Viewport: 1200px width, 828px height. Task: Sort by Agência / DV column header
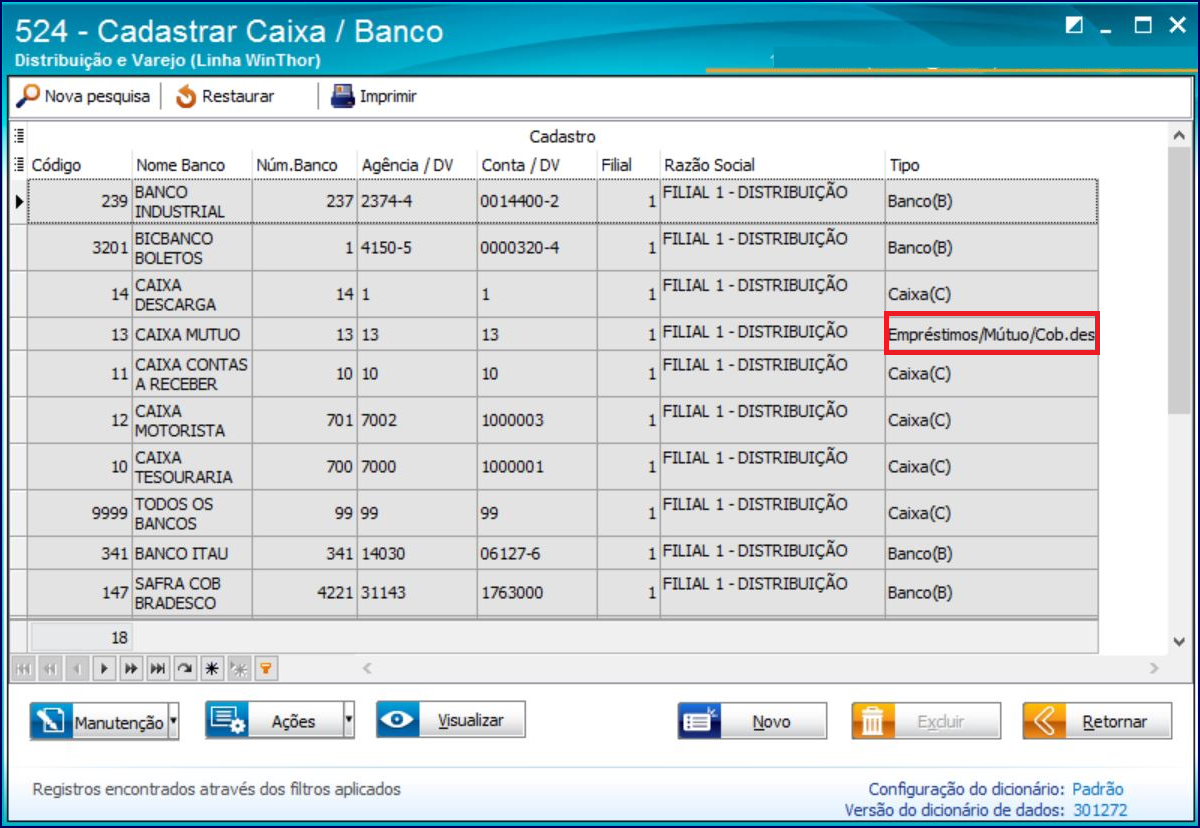tap(417, 165)
